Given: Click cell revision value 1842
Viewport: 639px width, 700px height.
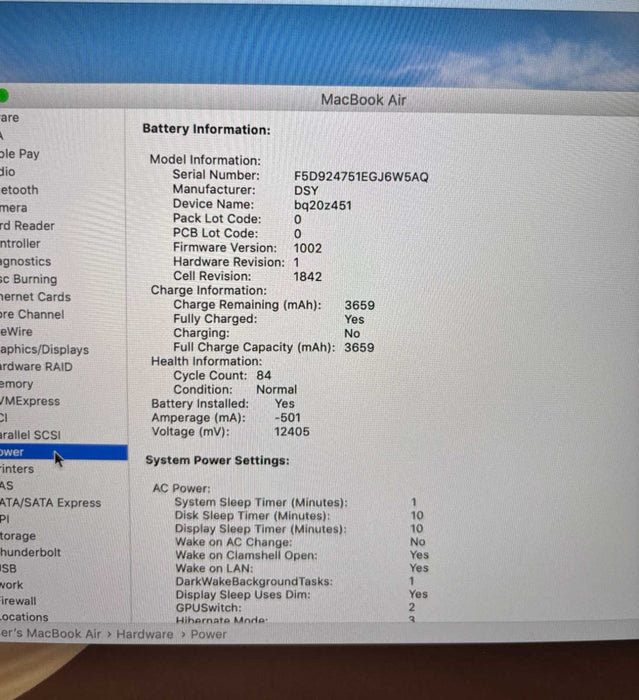Looking at the screenshot, I should pyautogui.click(x=308, y=276).
